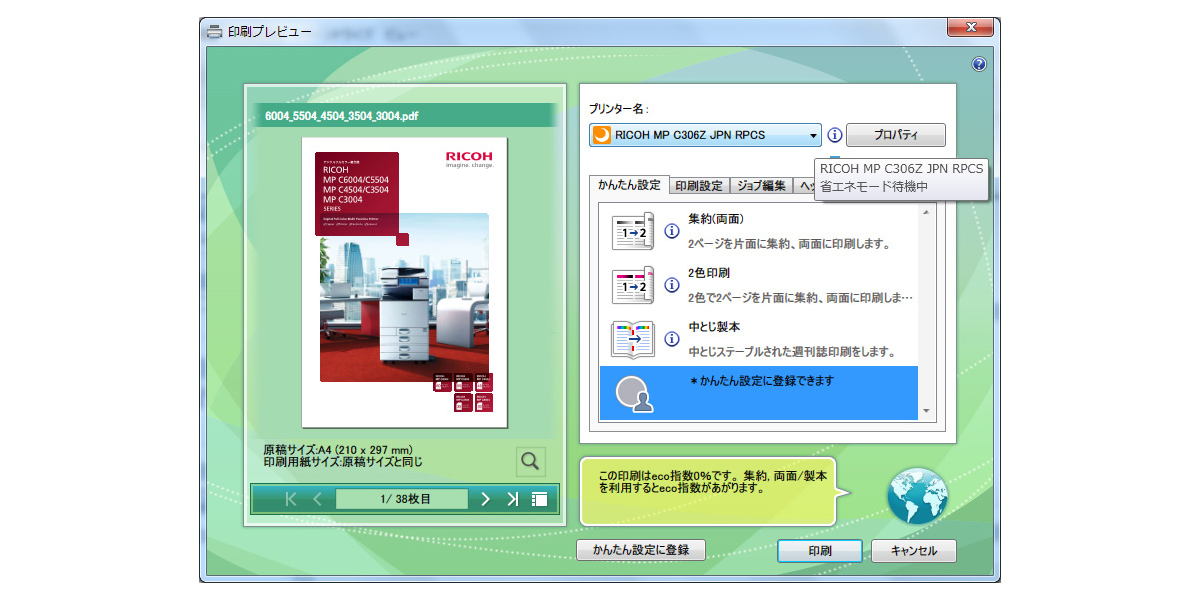
Task: Open the printer name dropdown
Action: coord(812,135)
